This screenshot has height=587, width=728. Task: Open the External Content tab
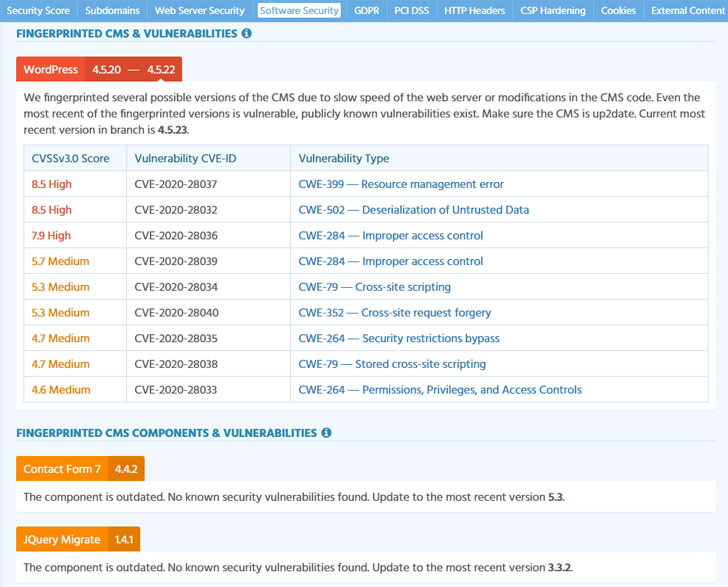point(687,11)
